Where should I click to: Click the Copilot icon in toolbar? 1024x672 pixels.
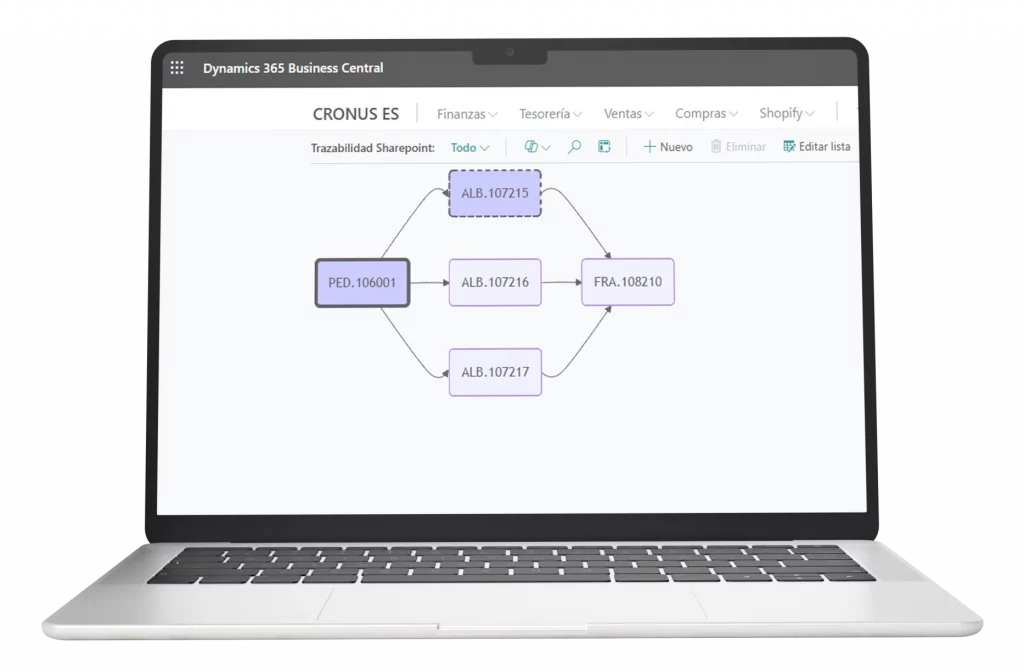click(x=532, y=147)
